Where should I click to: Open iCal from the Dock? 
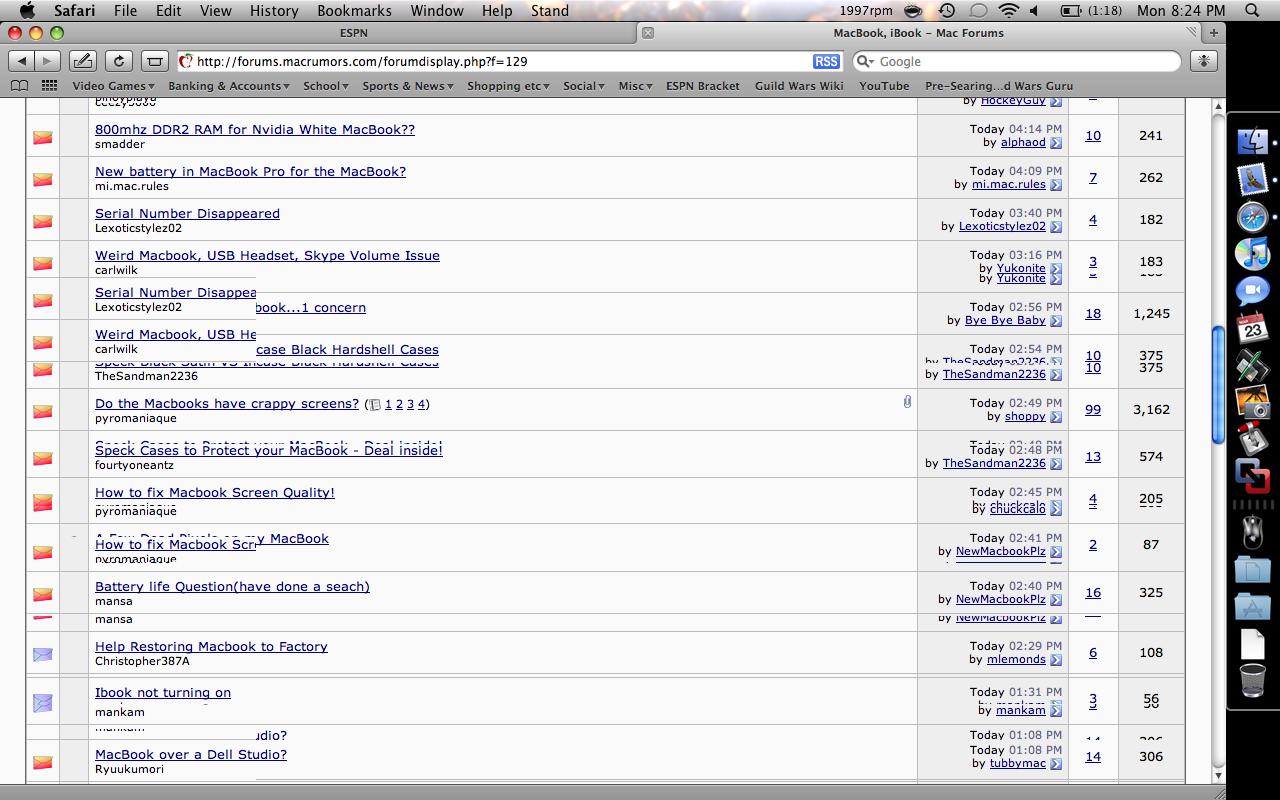(1252, 328)
